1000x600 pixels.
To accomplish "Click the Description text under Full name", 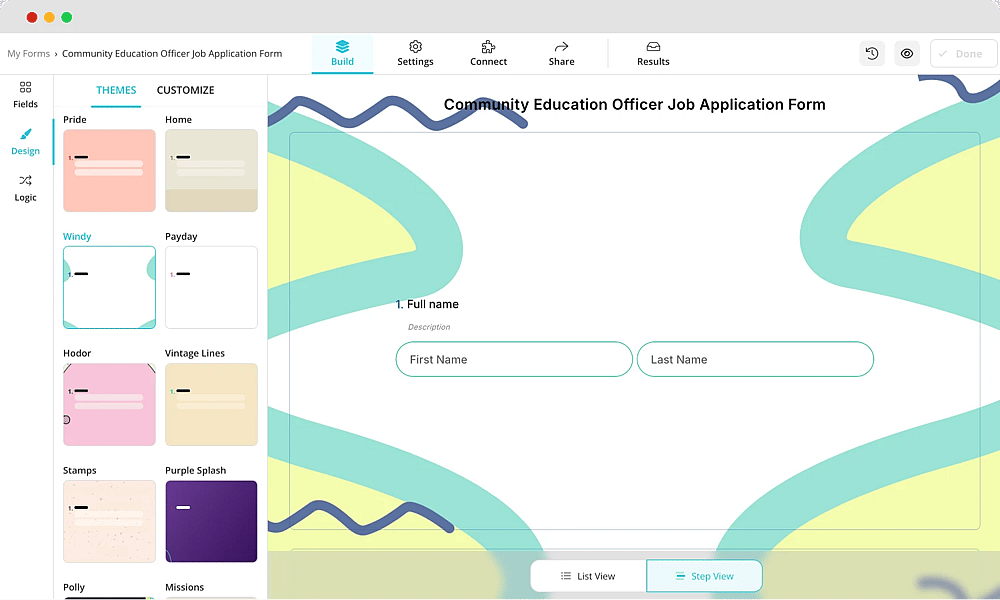I will (x=429, y=327).
